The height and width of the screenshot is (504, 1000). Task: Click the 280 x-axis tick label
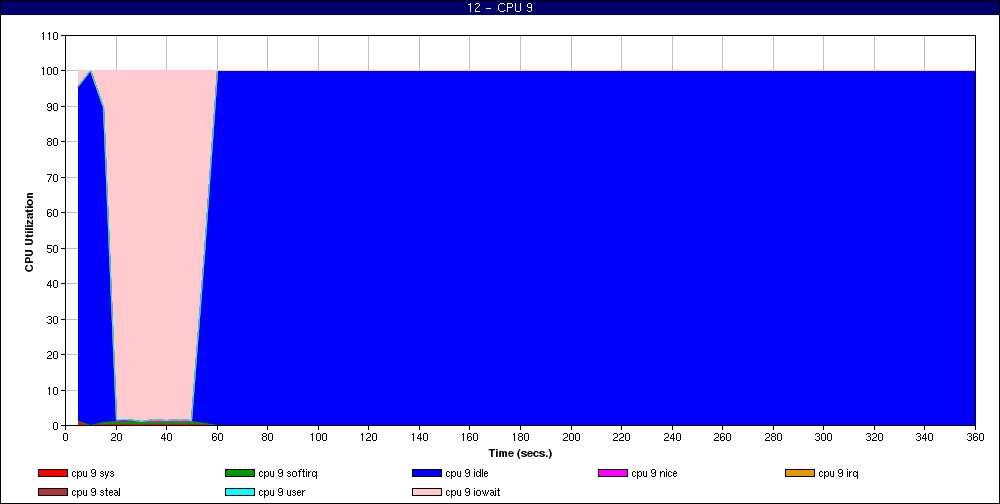click(773, 438)
